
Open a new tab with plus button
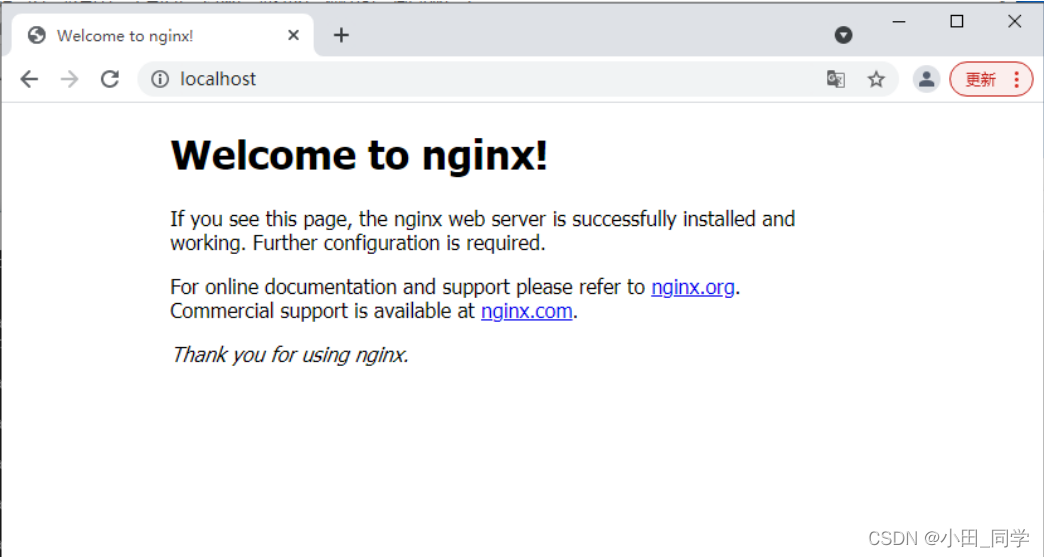(341, 35)
